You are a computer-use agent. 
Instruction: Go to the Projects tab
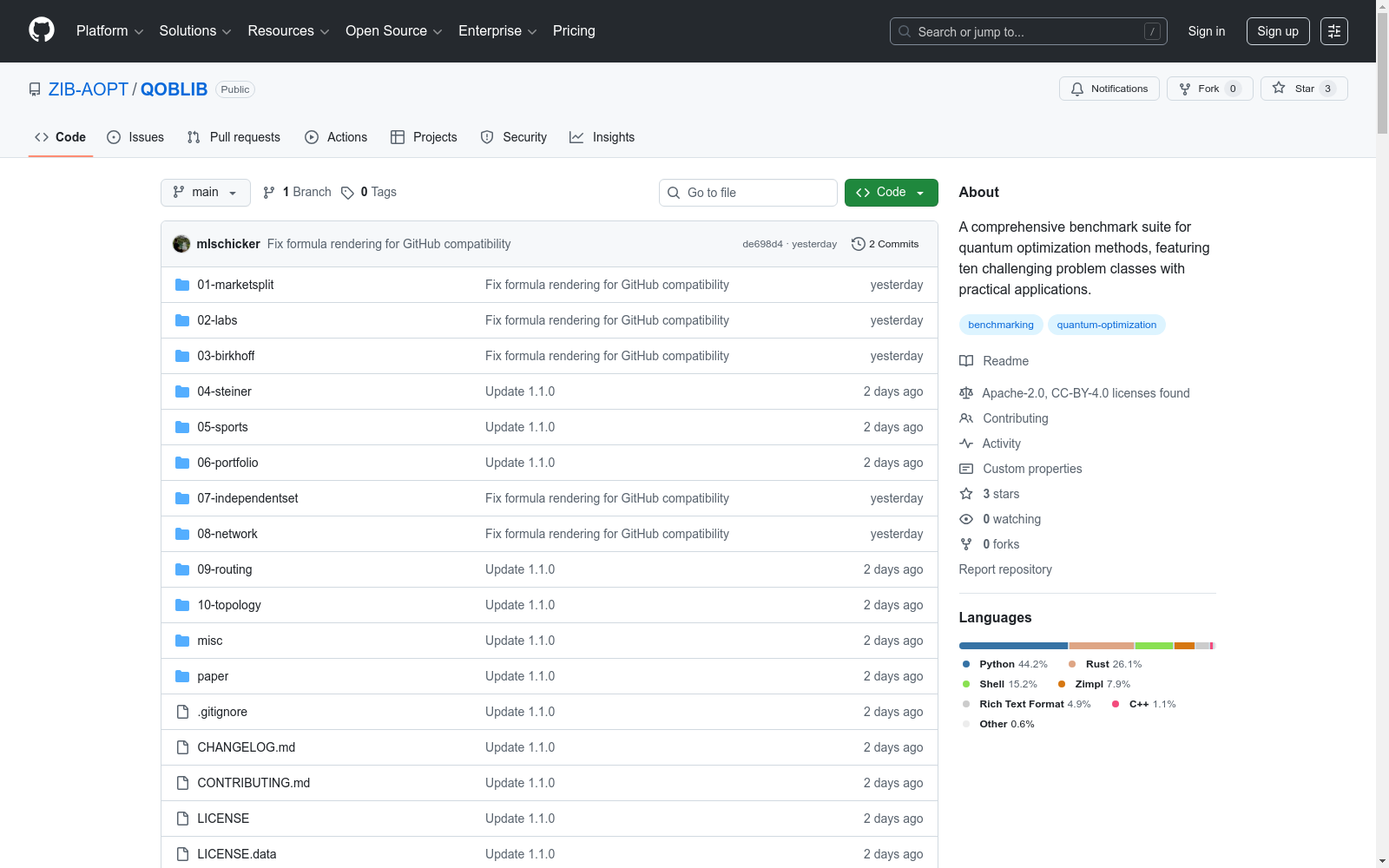click(x=424, y=137)
